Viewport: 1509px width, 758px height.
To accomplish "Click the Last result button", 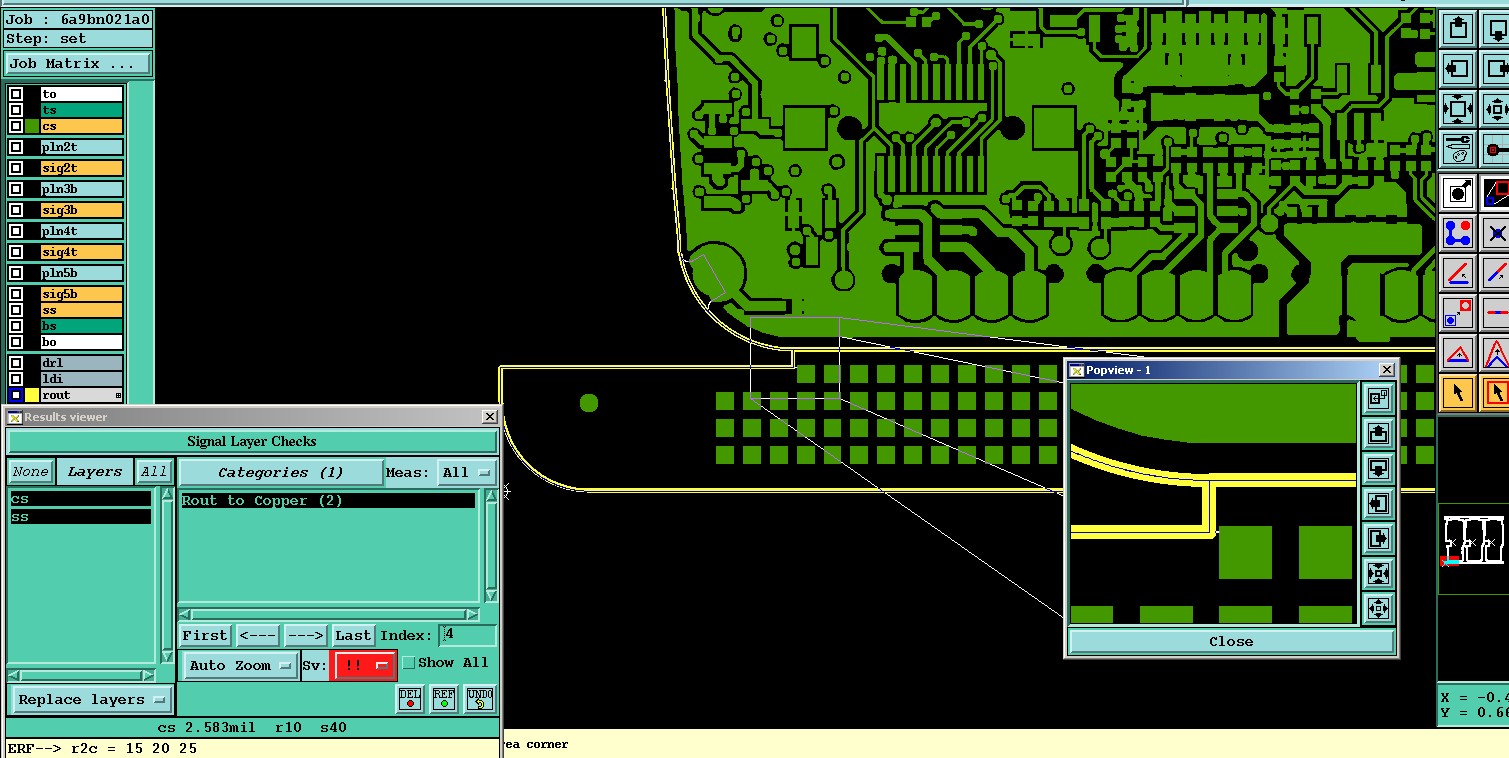I will 352,635.
